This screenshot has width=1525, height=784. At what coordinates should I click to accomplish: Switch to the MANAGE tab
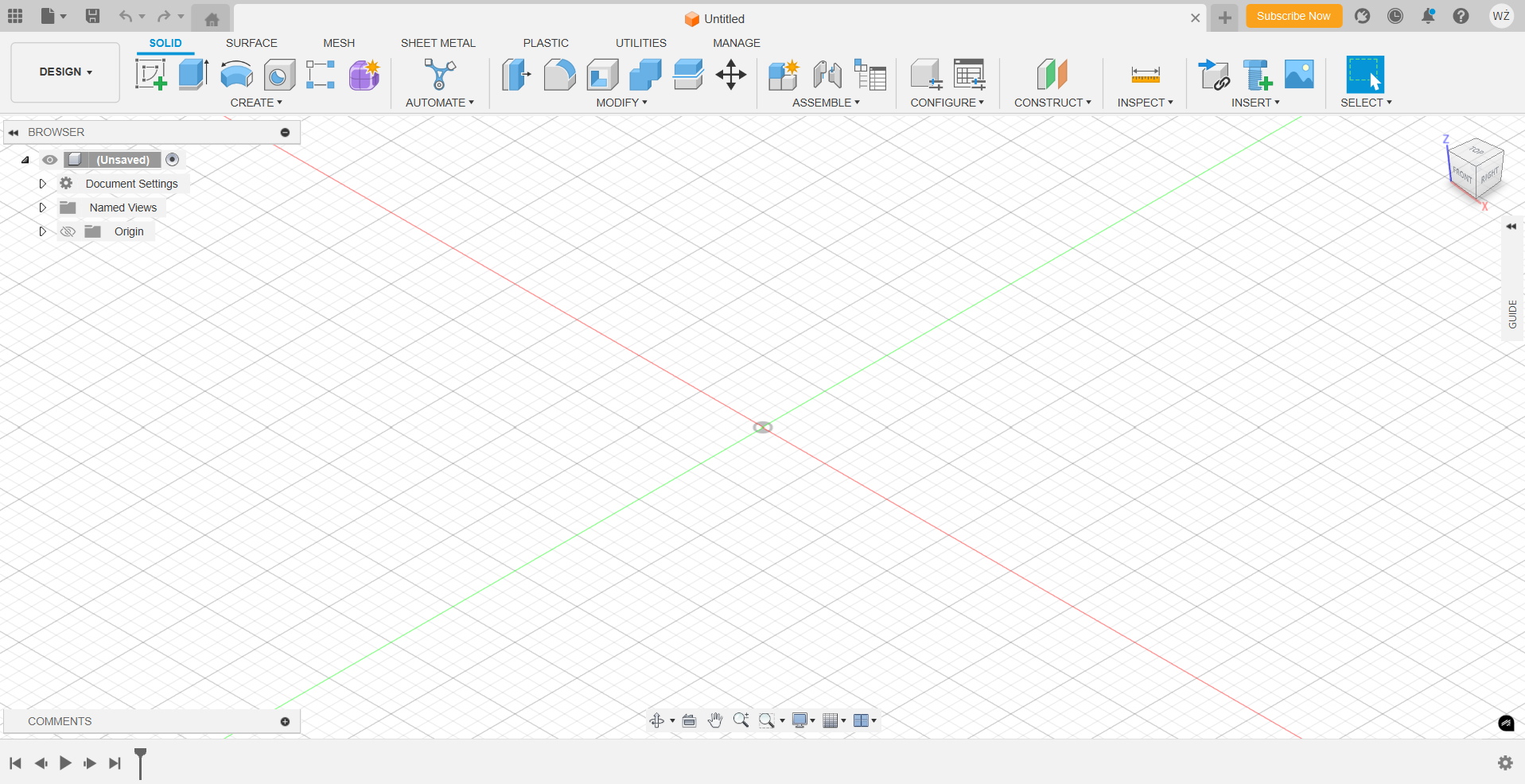[x=737, y=43]
